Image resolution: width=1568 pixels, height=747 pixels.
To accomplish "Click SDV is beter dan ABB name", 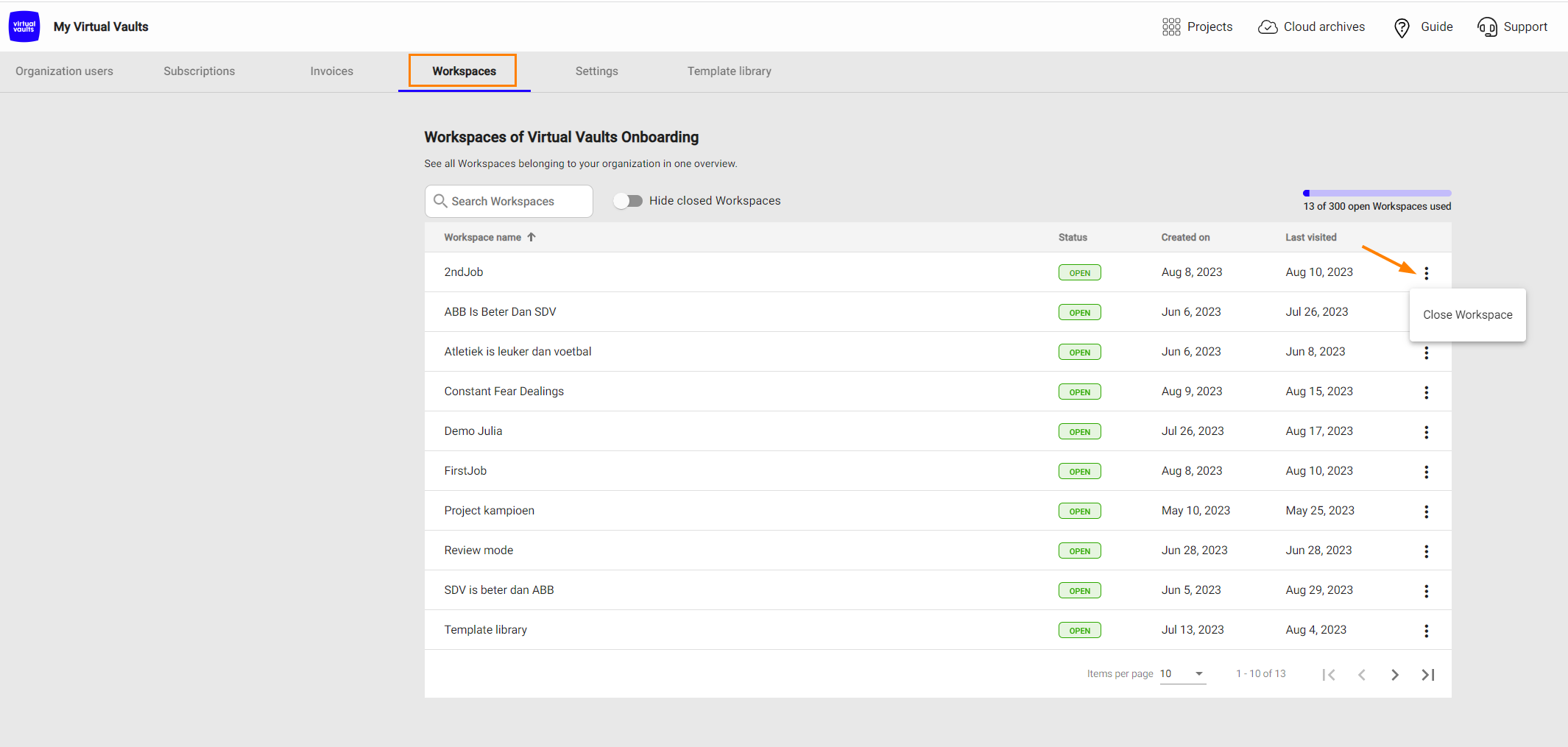I will click(x=499, y=590).
